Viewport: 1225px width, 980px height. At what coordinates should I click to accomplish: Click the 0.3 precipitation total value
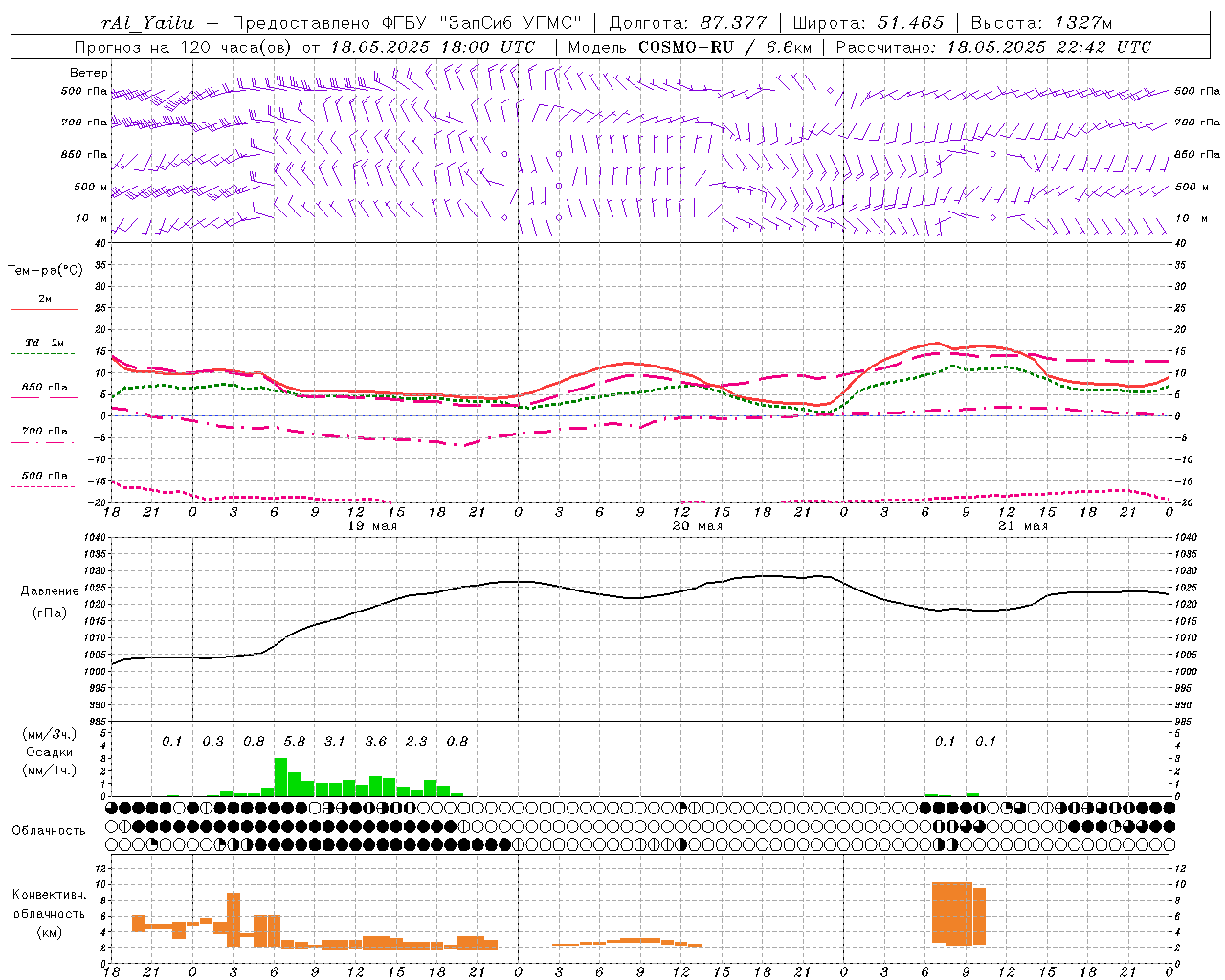point(212,742)
